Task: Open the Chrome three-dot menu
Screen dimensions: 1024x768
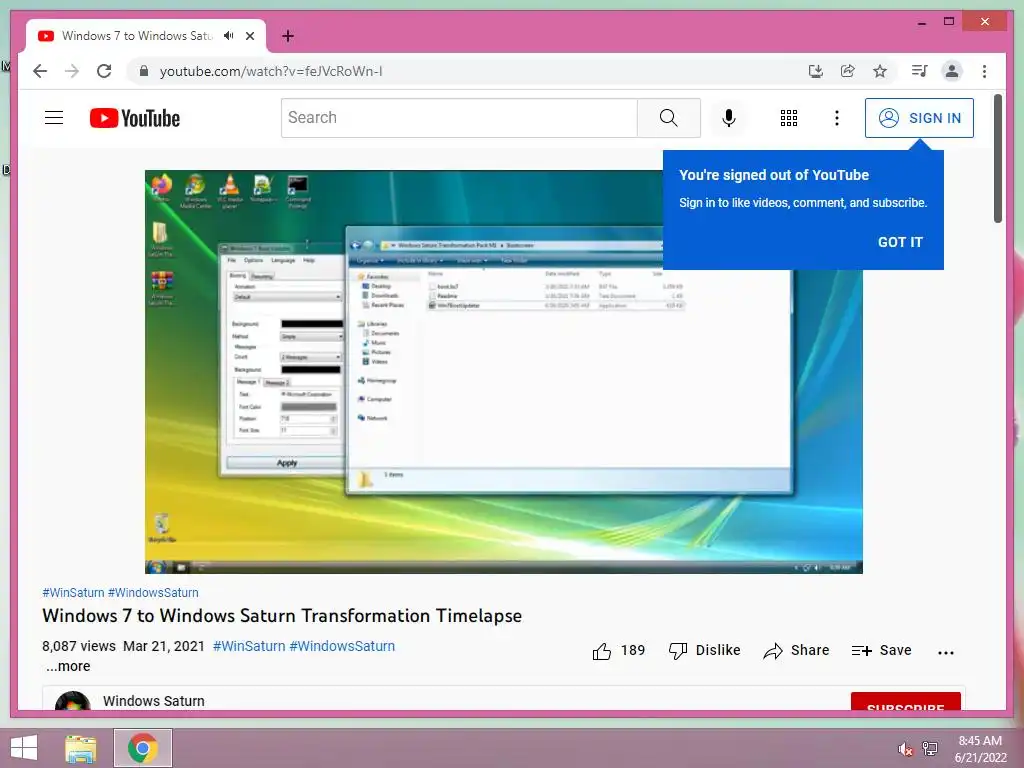Action: [984, 71]
